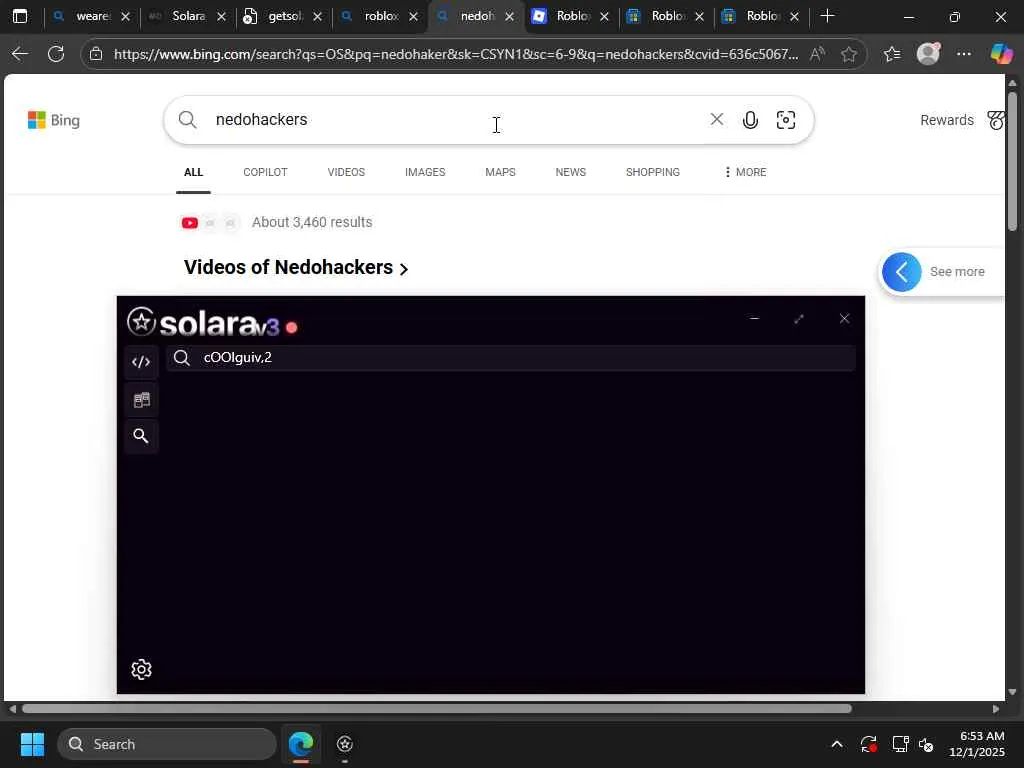Open Bing Rewards link

pos(947,120)
